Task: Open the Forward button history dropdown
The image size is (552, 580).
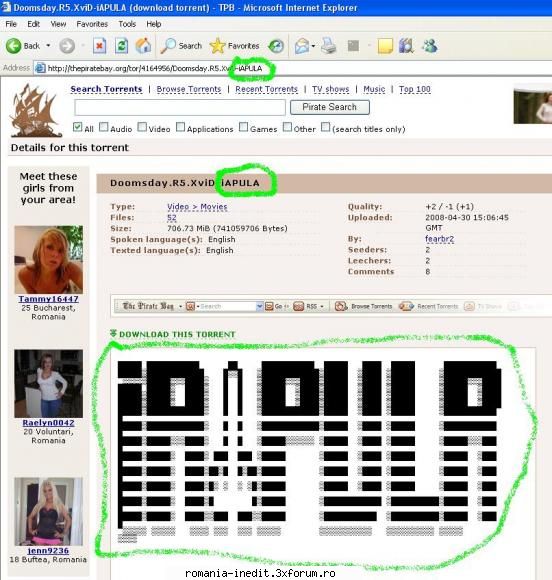Action: click(83, 46)
